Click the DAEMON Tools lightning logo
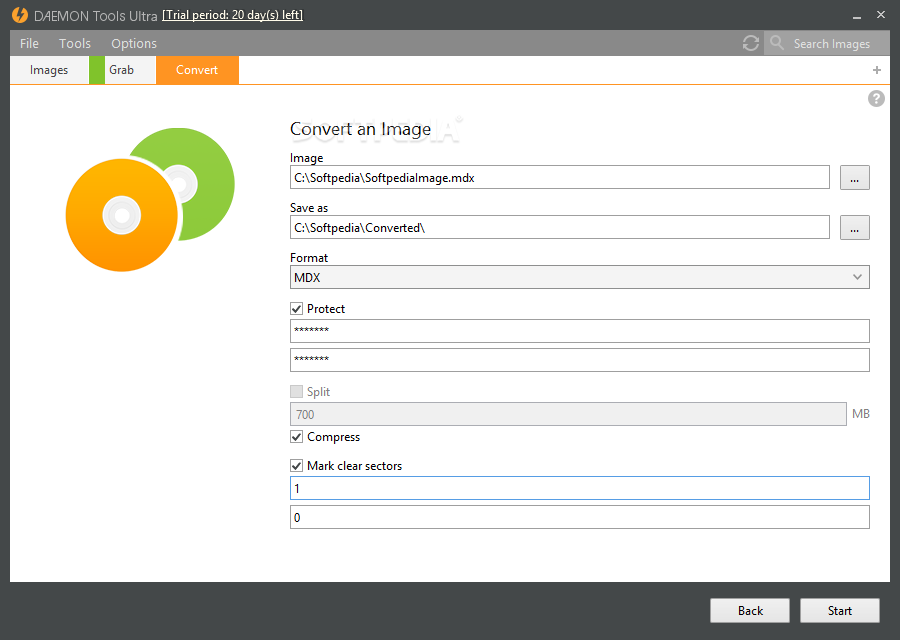900x640 pixels. (20, 15)
